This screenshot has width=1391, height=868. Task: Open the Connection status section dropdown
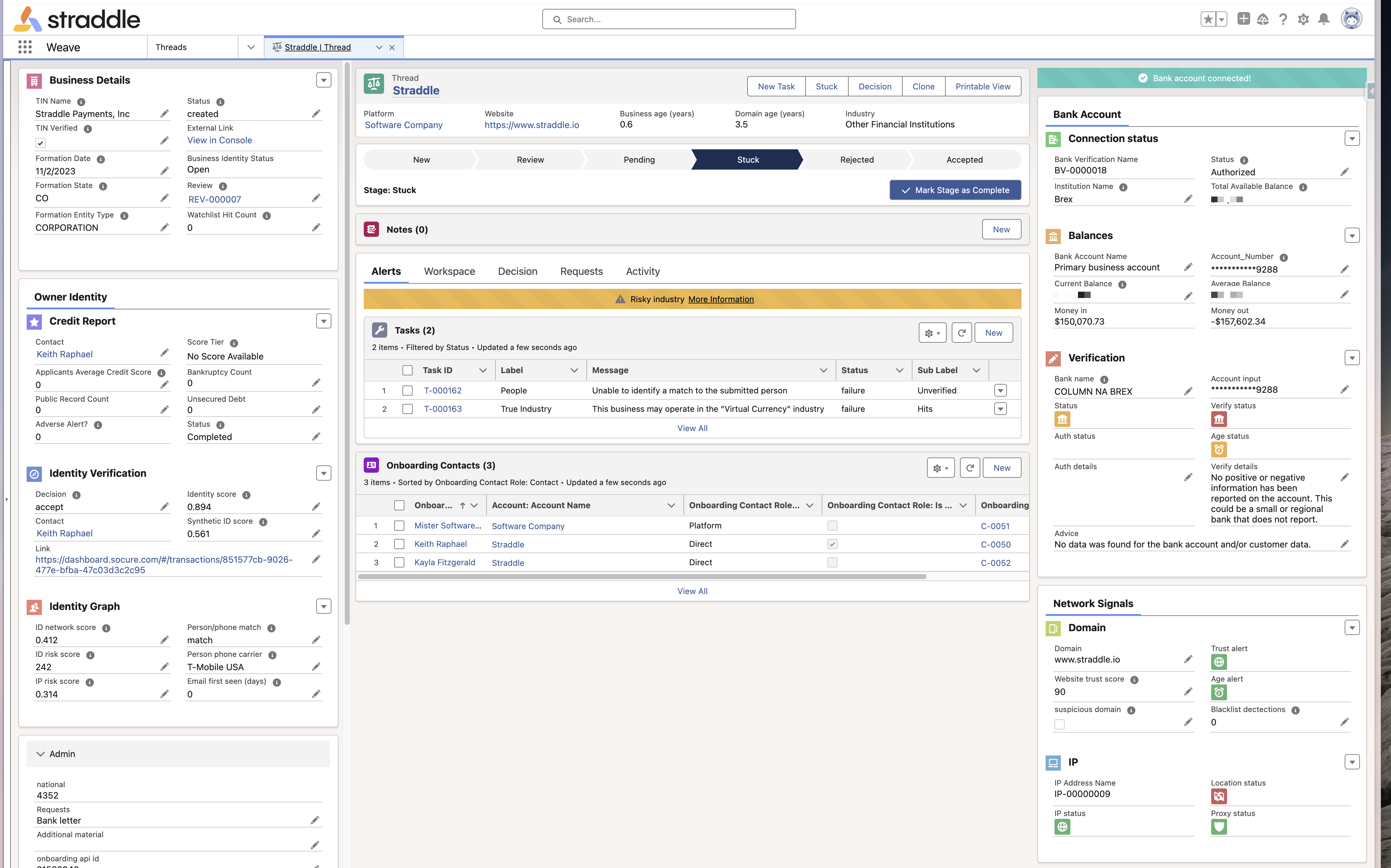pos(1352,139)
